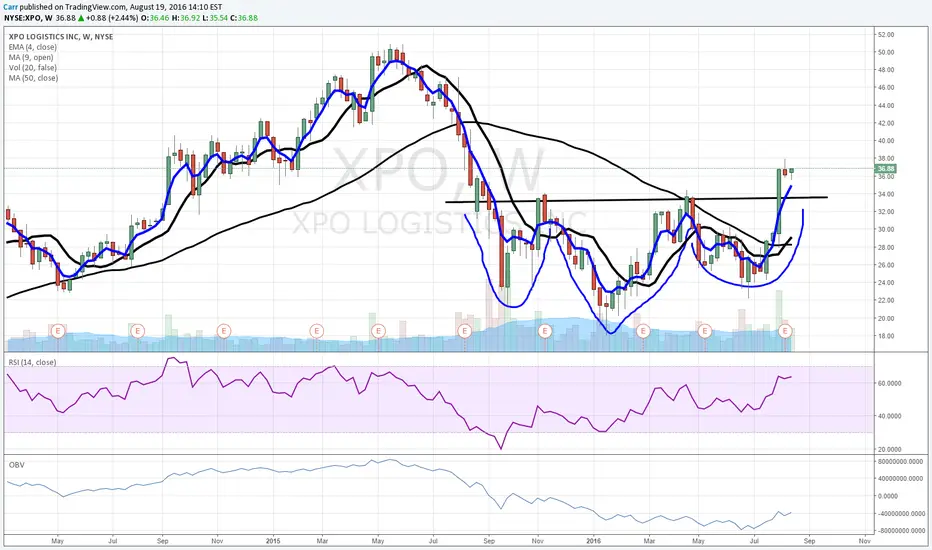Click the '2016' label on time axis
The image size is (932, 550).
594,541
